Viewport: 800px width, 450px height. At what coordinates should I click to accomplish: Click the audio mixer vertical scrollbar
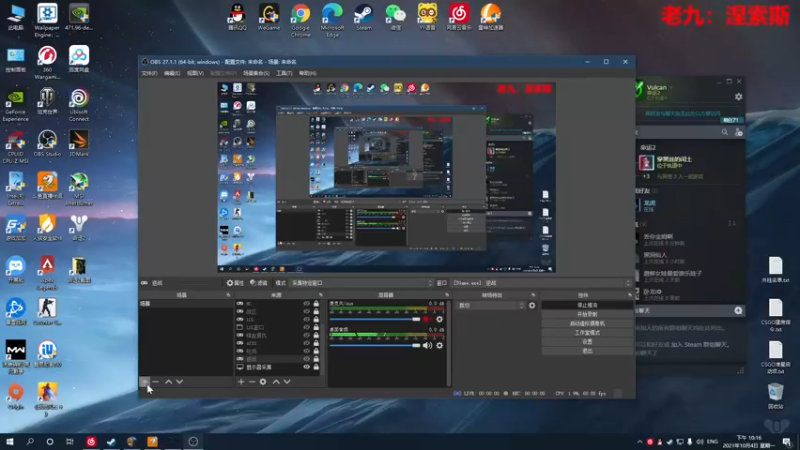click(x=448, y=342)
